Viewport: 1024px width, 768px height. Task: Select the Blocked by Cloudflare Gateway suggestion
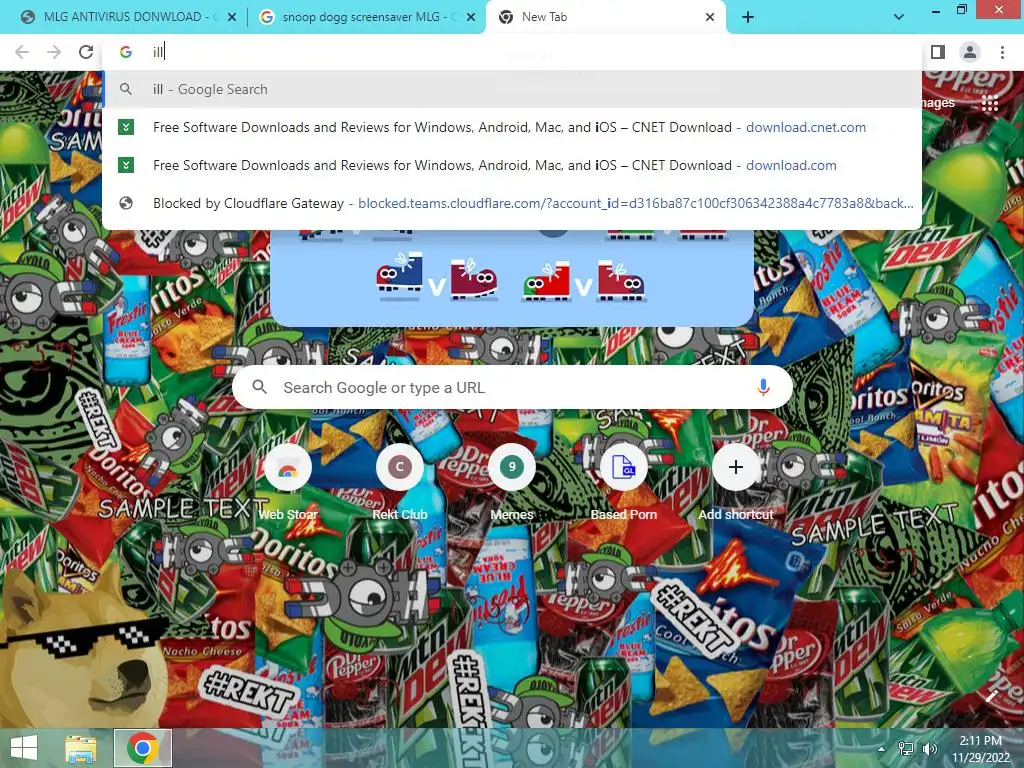pos(512,203)
